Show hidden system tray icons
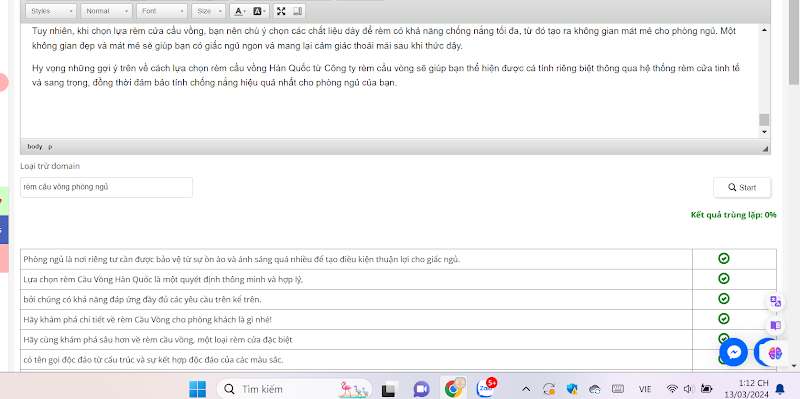The image size is (800, 399). [526, 389]
